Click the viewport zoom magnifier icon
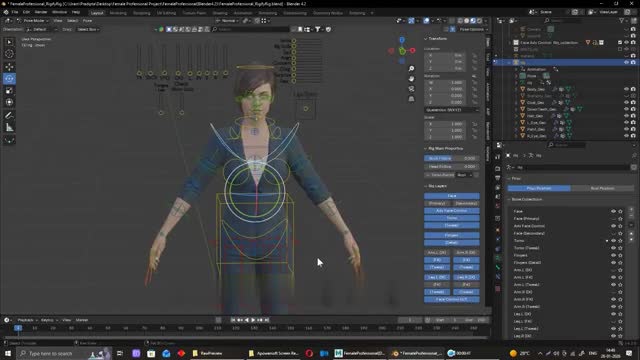640x360 pixels. 411,69
